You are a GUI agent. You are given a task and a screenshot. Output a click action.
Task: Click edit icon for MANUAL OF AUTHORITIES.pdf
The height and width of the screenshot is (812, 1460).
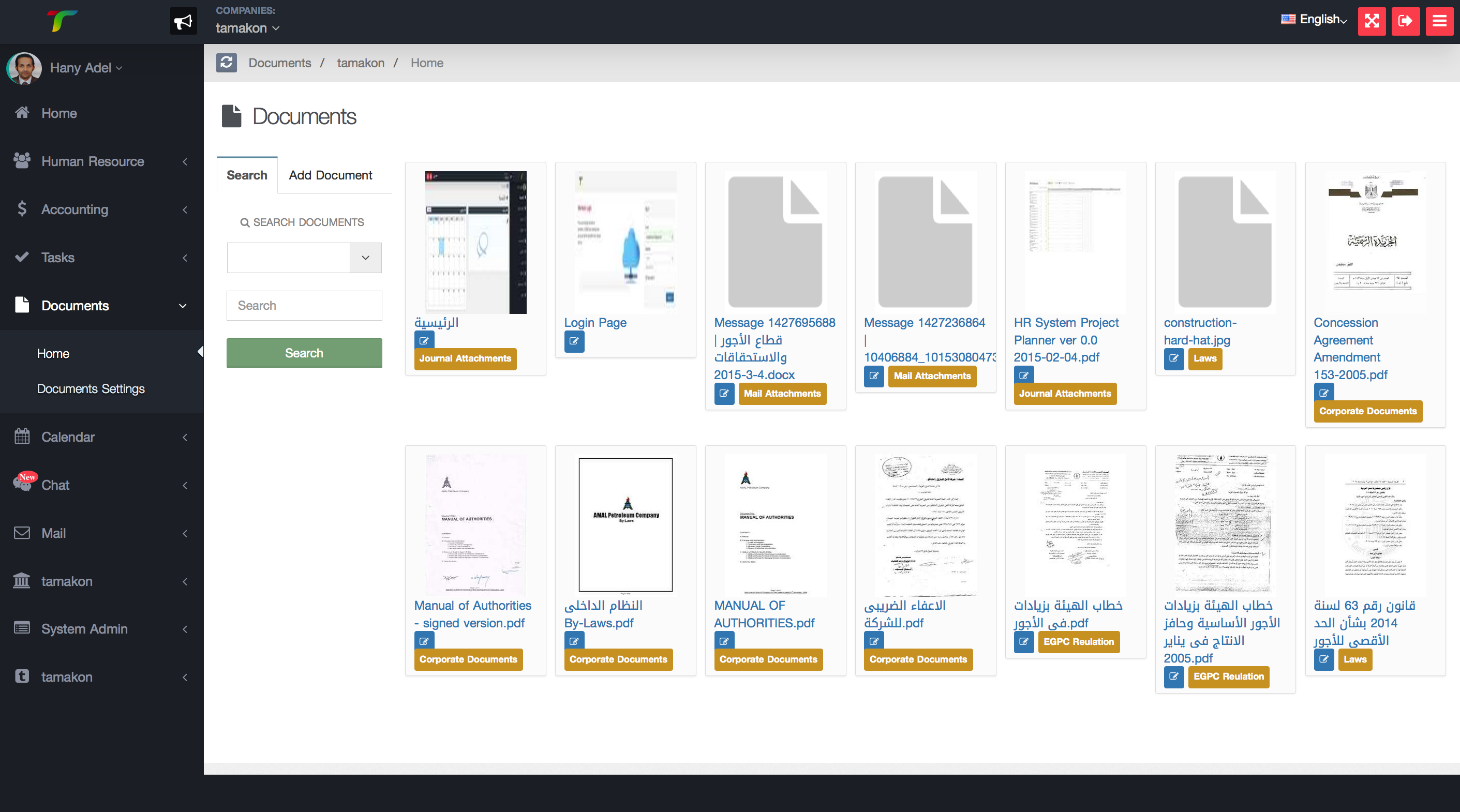point(724,641)
